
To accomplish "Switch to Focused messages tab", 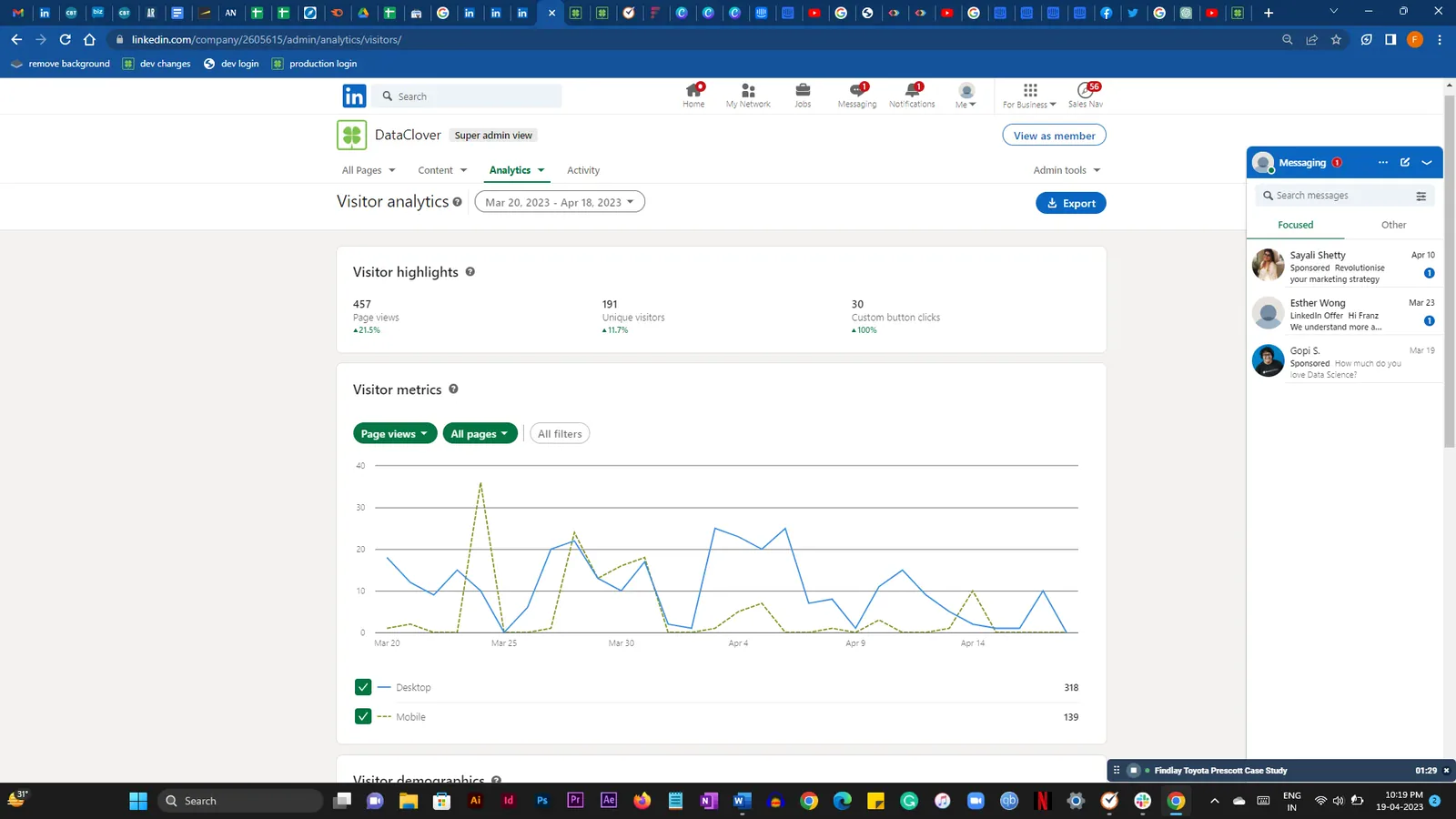I will click(x=1296, y=225).
